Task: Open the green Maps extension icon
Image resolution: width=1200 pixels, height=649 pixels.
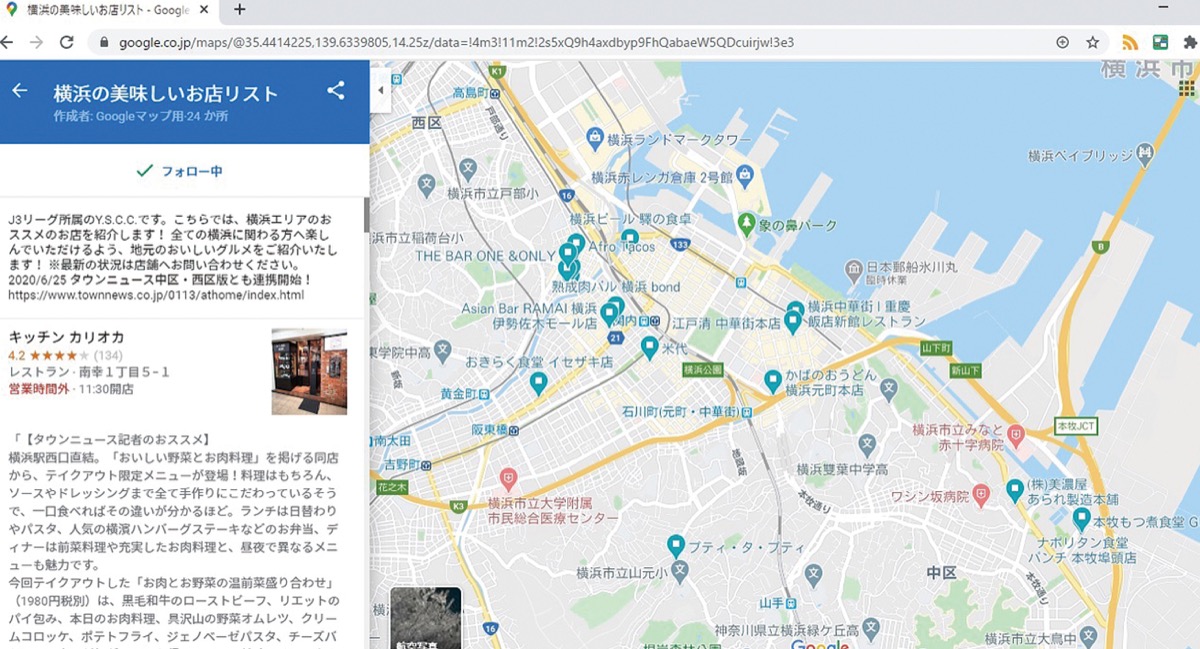Action: (1161, 43)
